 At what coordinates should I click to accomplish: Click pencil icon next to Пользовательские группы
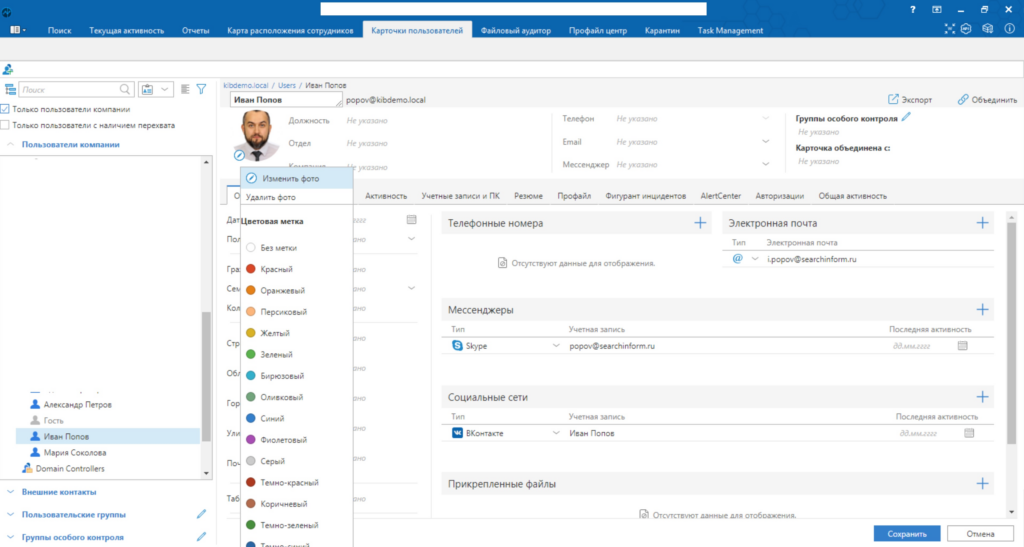(x=201, y=514)
